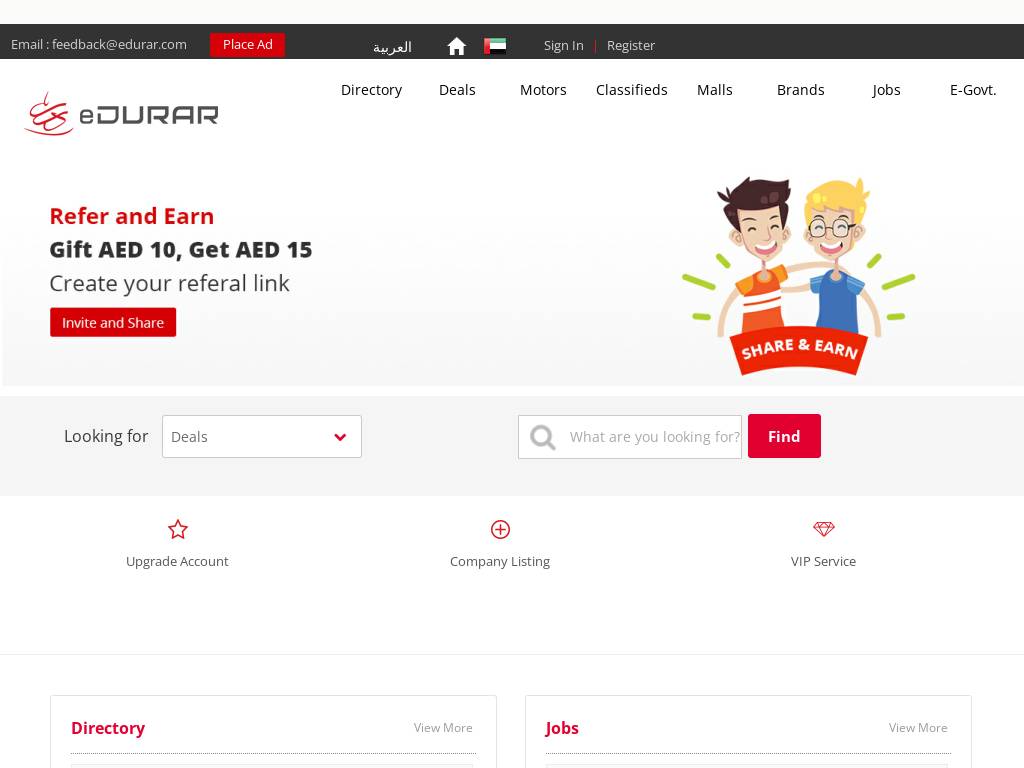Click the Invite and Share button
This screenshot has width=1024, height=768.
(113, 322)
